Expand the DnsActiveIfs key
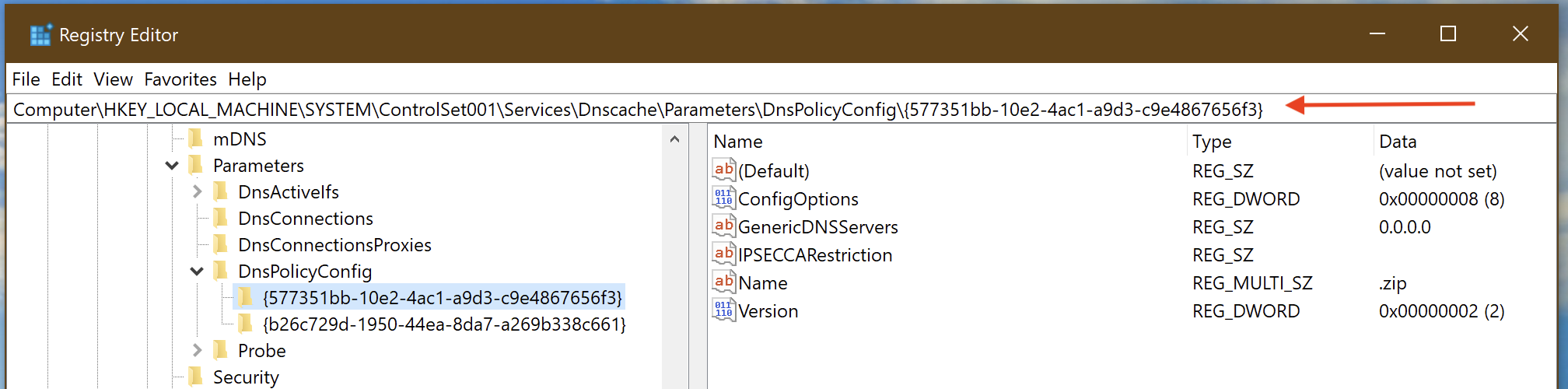Viewport: 1568px width, 389px height. point(197,191)
